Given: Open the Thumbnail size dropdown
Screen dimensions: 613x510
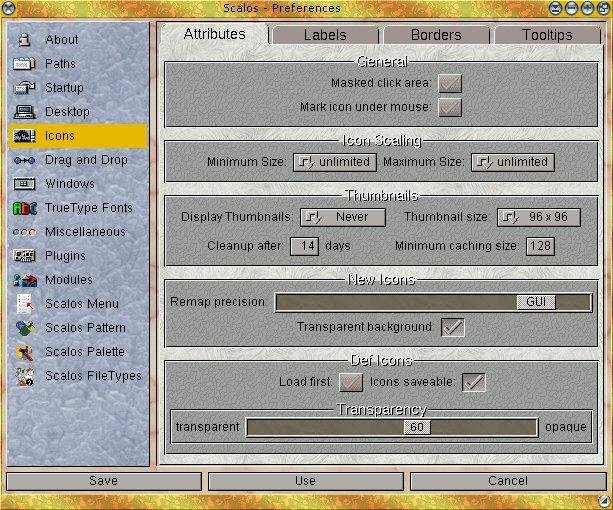Looking at the screenshot, I should click(x=539, y=217).
